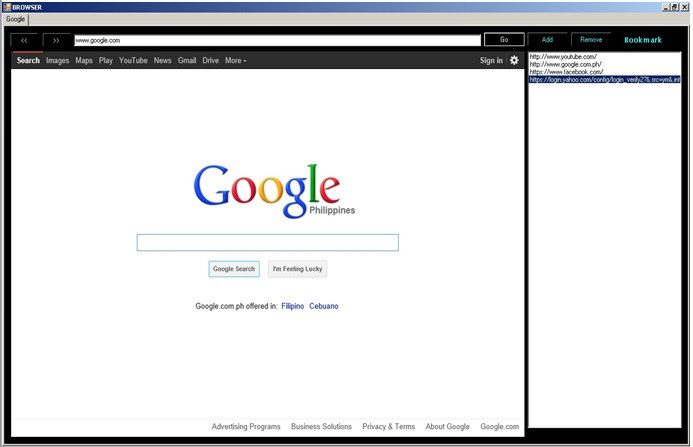Open YouTube from Google top bar
693x447 pixels.
tap(133, 60)
